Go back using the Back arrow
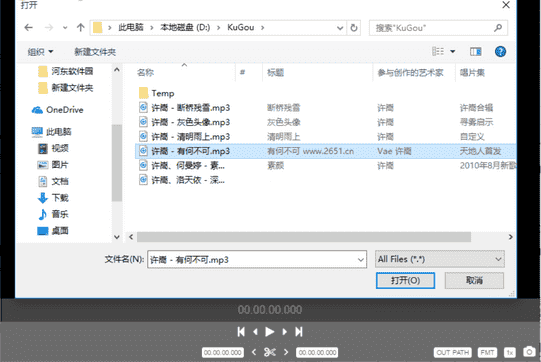The image size is (541, 362). point(29,28)
